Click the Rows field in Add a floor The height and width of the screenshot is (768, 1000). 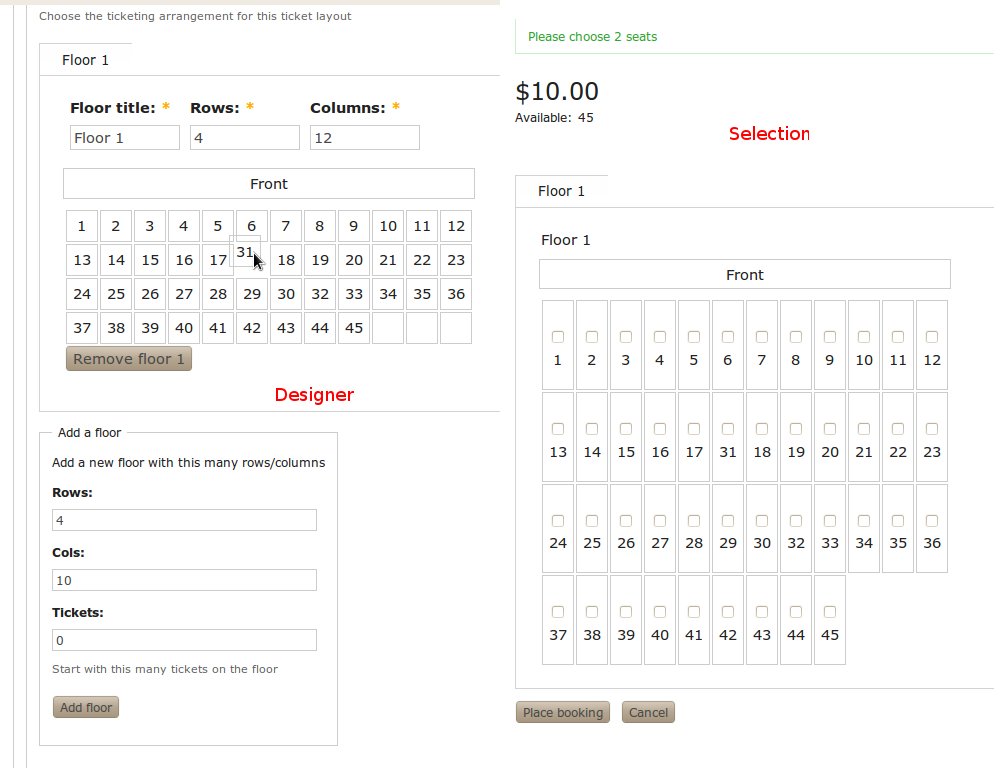(184, 520)
